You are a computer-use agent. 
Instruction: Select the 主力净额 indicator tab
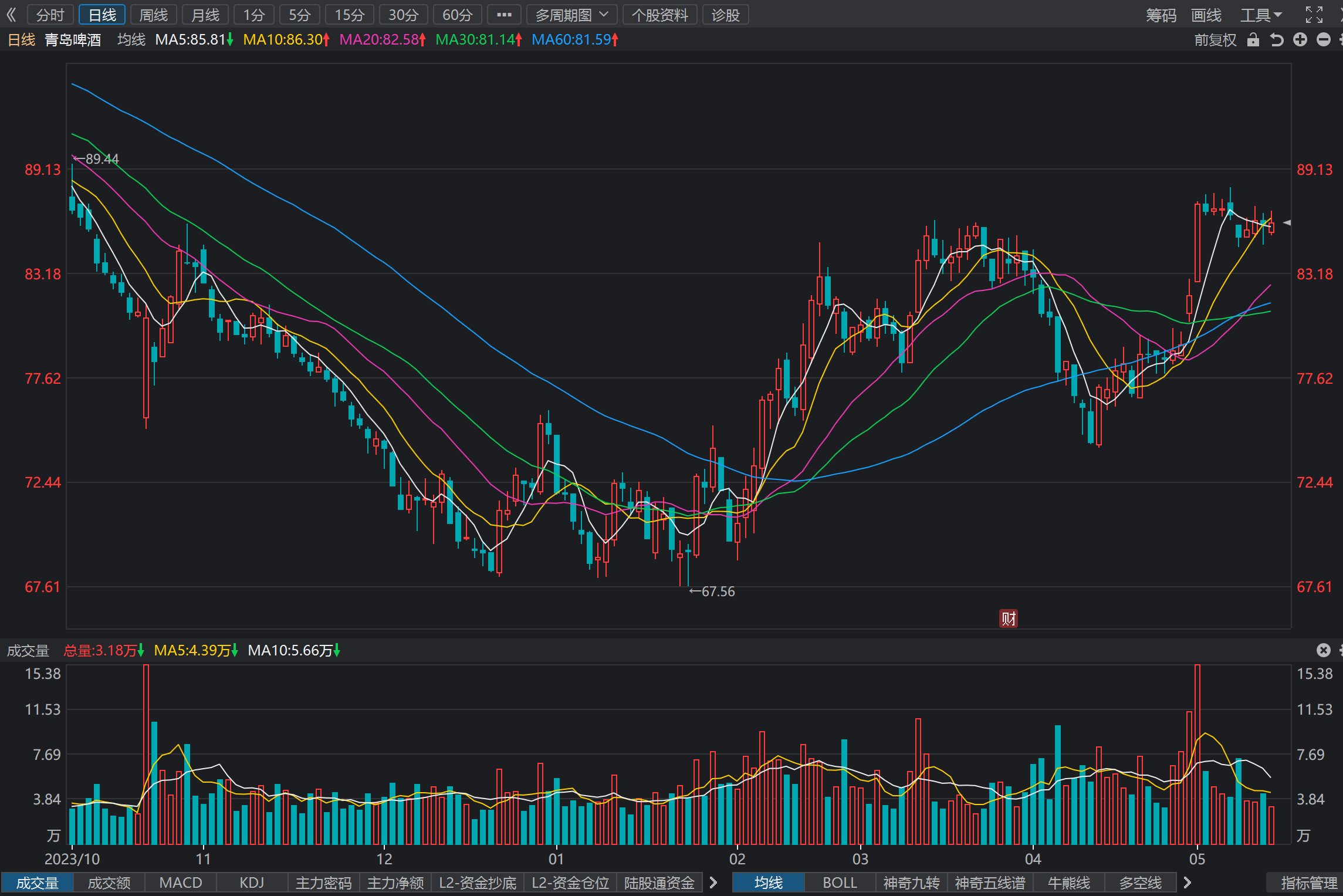(395, 883)
